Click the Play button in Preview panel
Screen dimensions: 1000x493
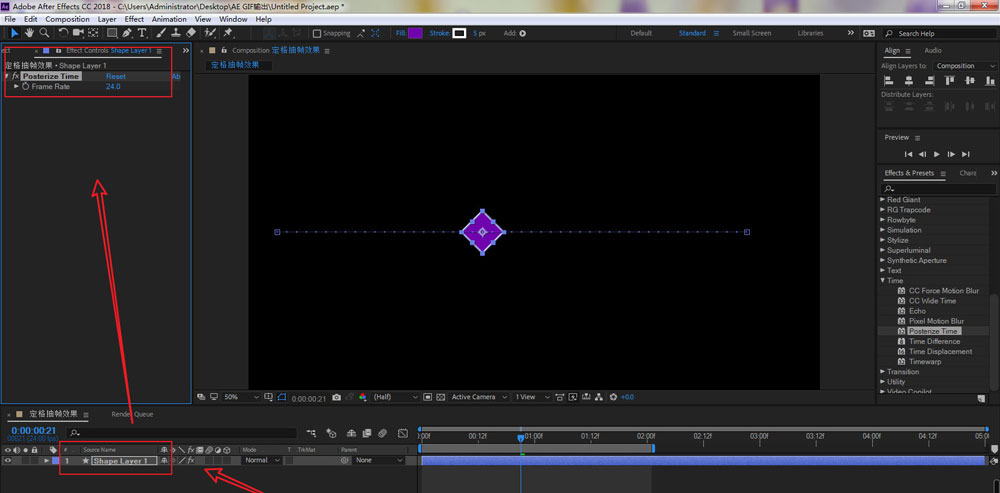[937, 154]
